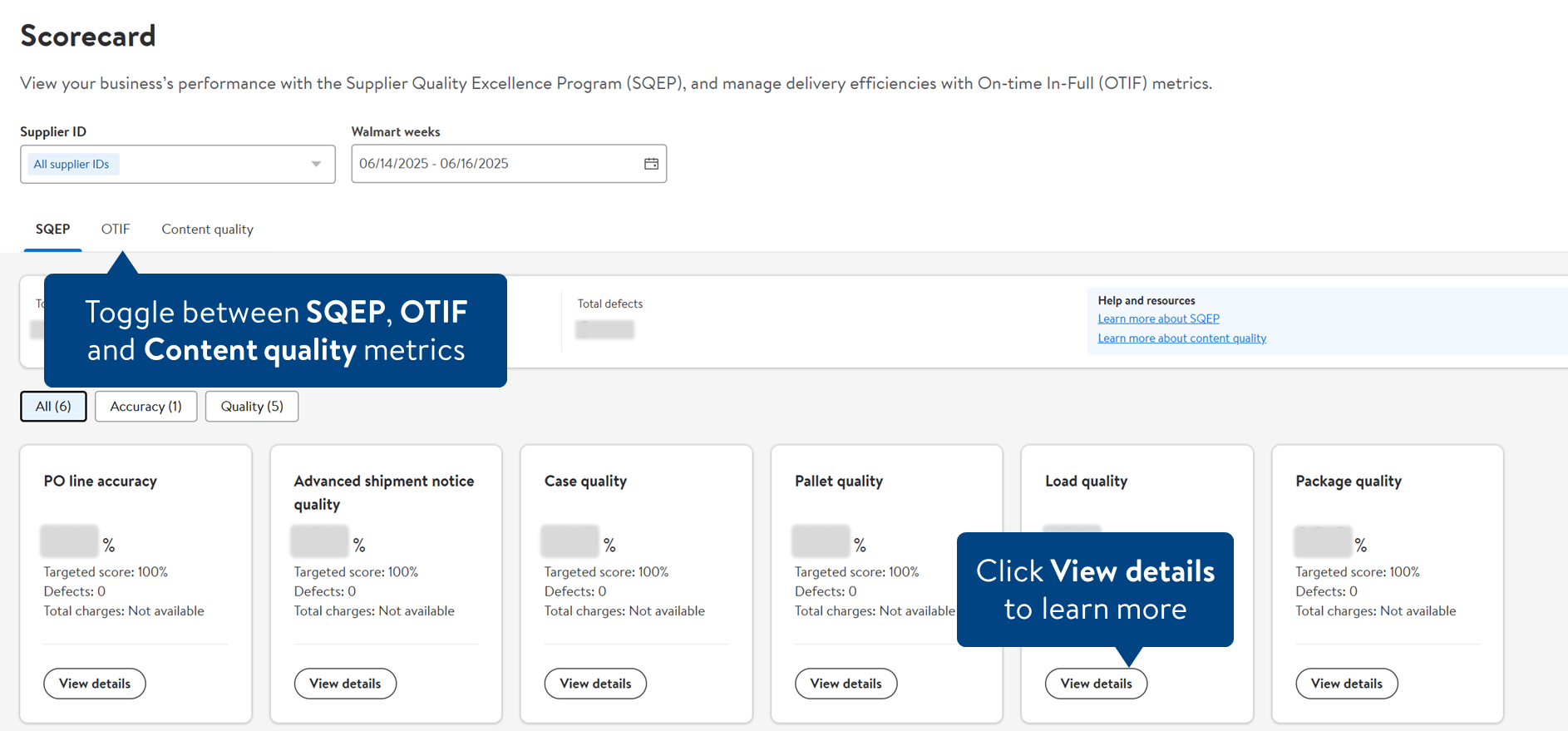1568x731 pixels.
Task: Open Learn more about SQEP link
Action: click(1158, 319)
